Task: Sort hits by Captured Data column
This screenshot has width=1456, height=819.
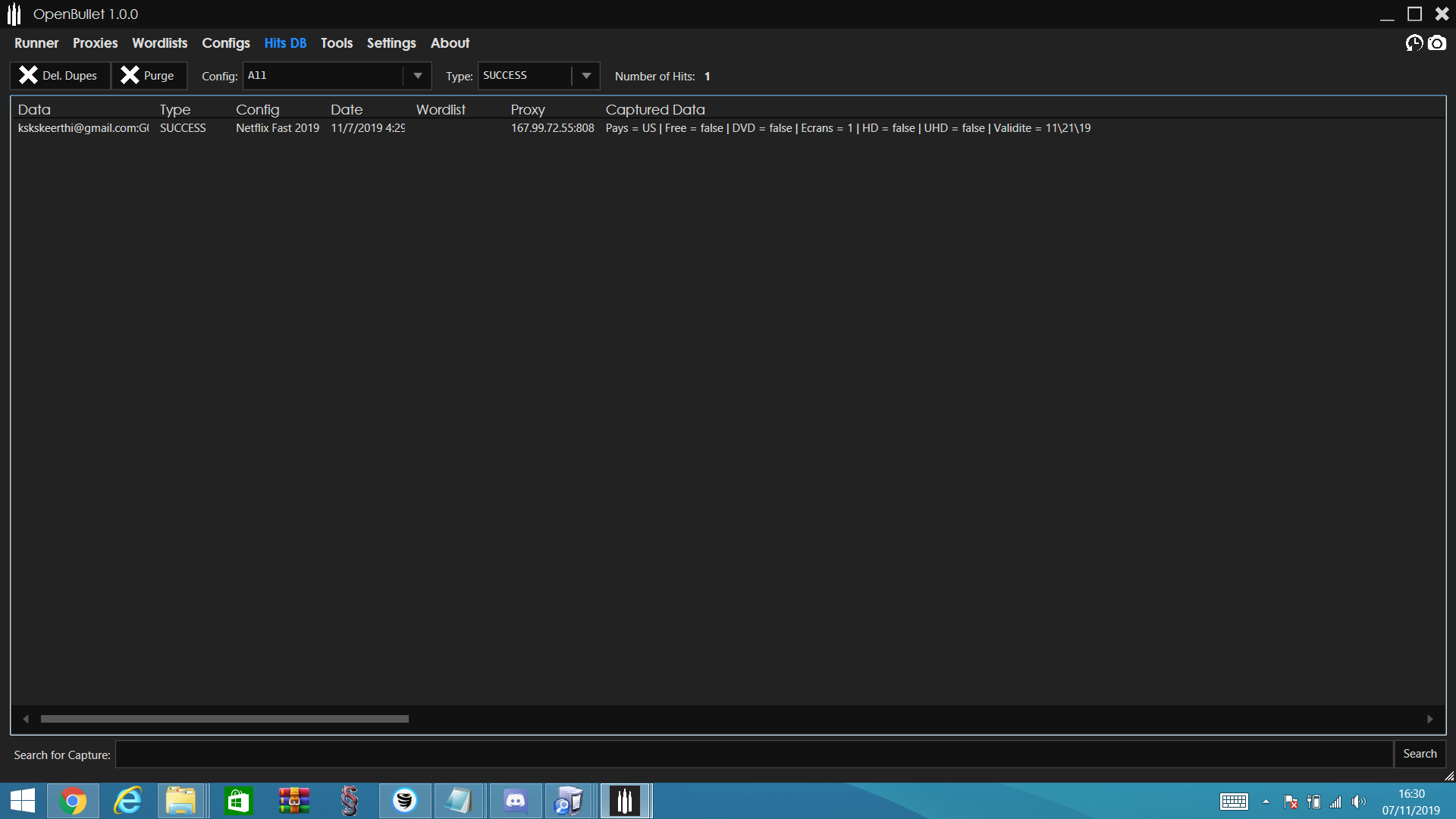Action: pos(655,110)
